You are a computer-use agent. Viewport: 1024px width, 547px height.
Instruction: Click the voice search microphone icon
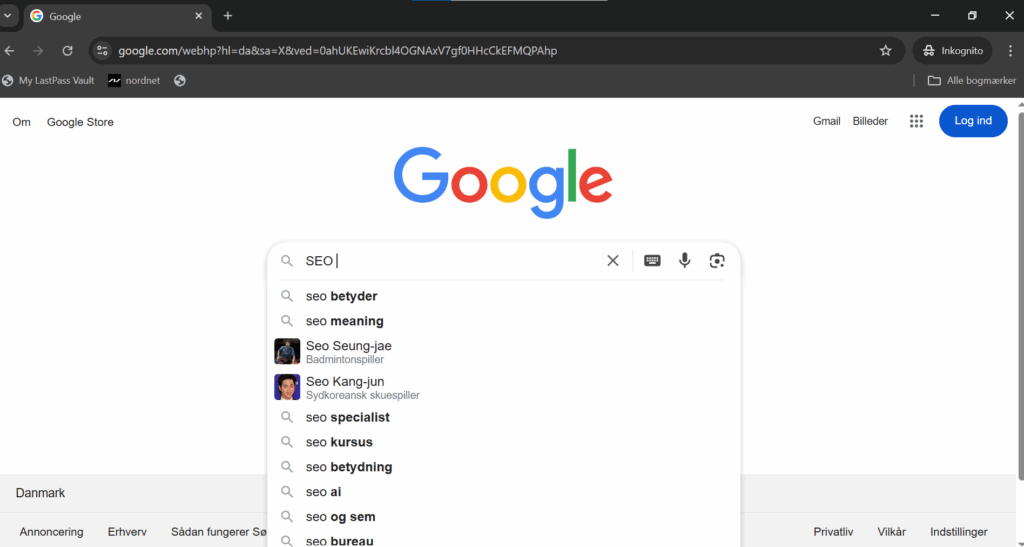(684, 260)
